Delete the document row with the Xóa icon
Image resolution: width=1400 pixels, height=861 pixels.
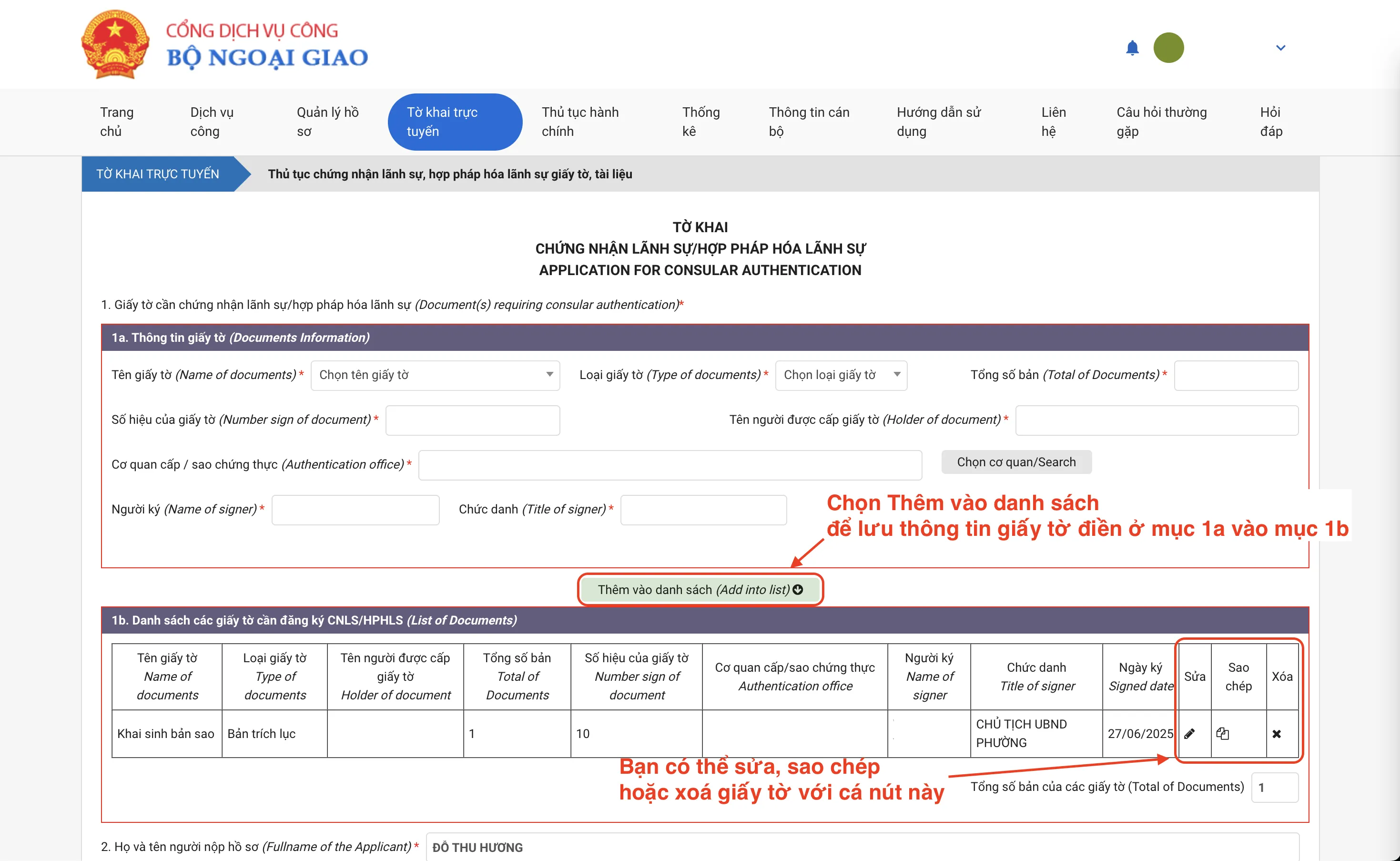point(1277,733)
